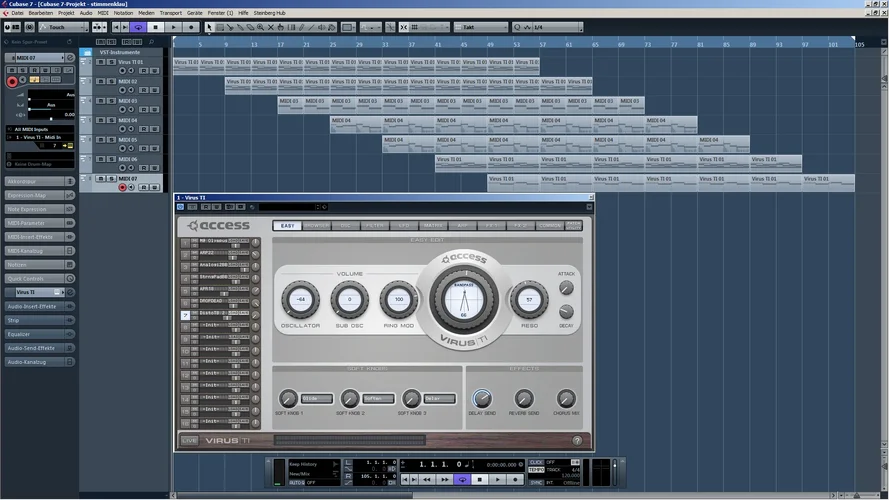Open the Touch automation mode dropdown
889x500 pixels.
(x=64, y=27)
